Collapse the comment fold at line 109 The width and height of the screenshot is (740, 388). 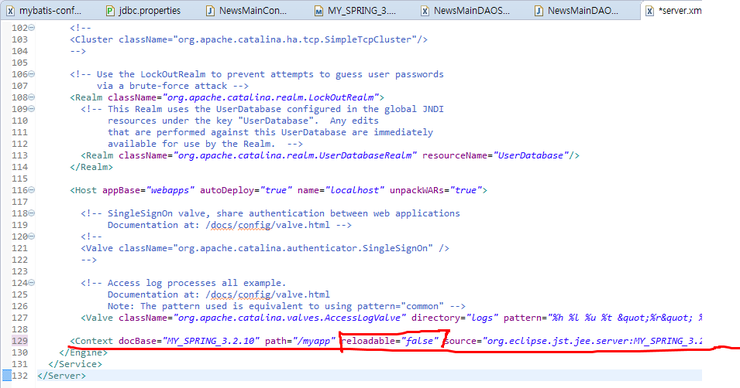32,109
